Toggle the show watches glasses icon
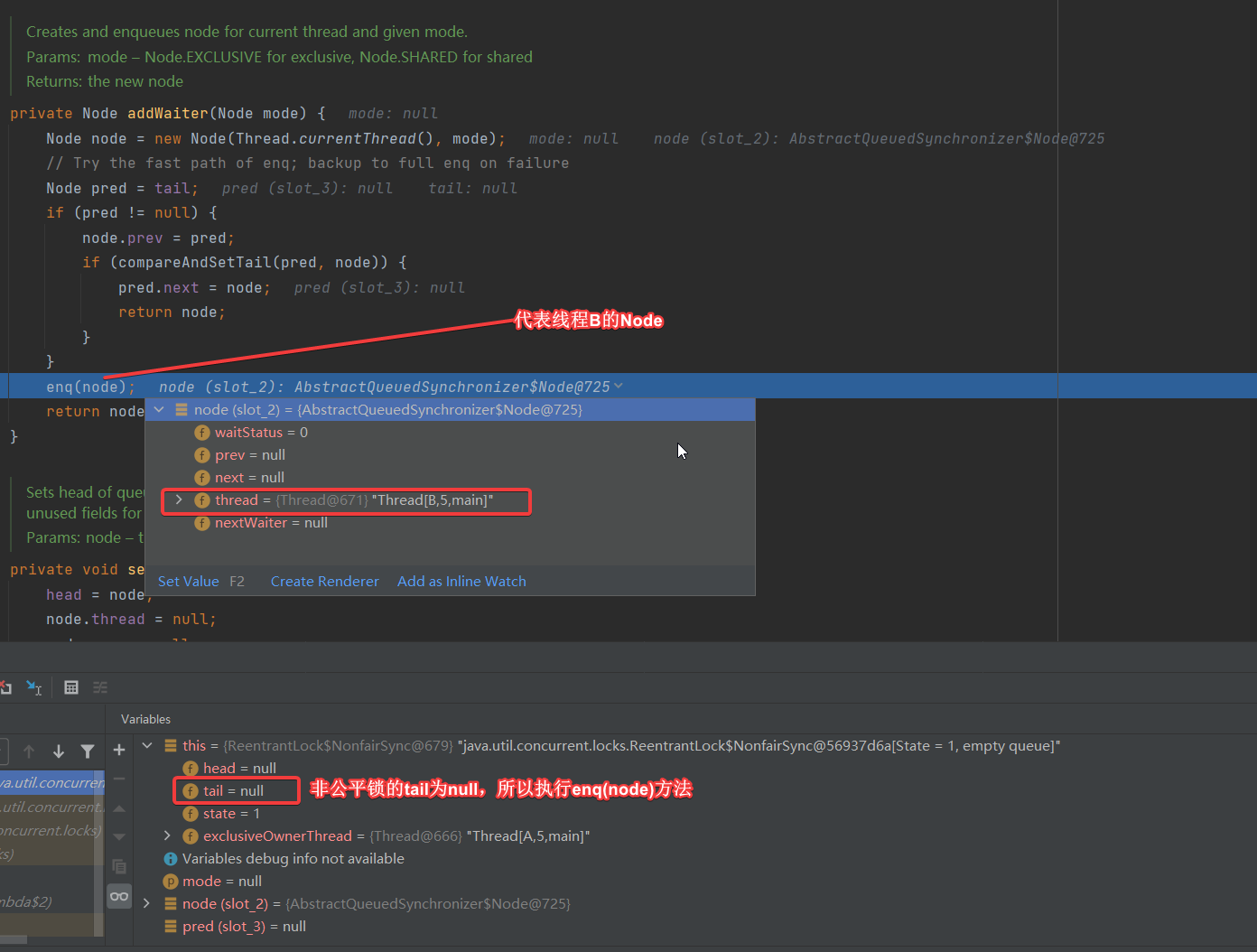The width and height of the screenshot is (1257, 952). click(119, 896)
